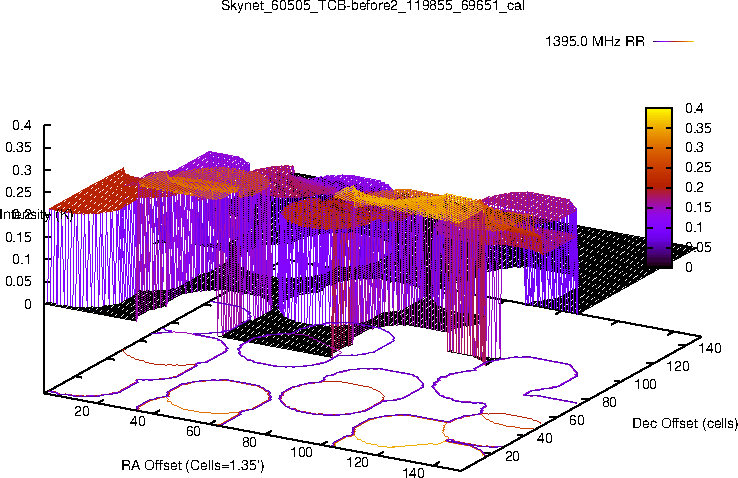Click the Intensity (K) axis label
The image size is (738, 478).
[x=36, y=215]
